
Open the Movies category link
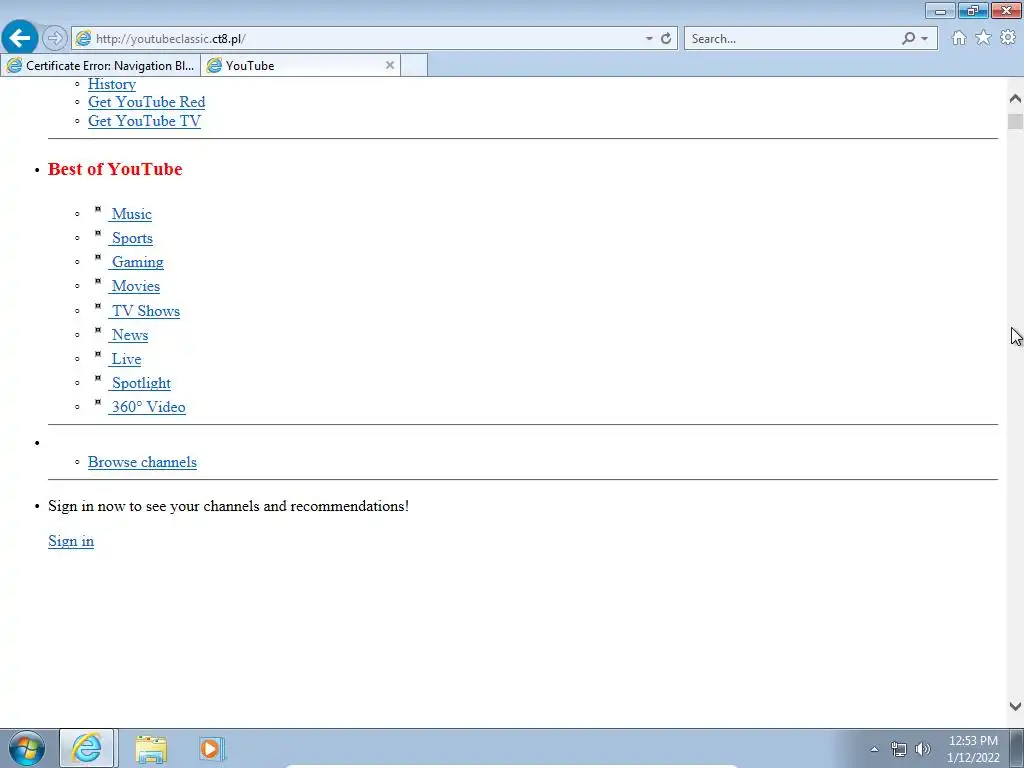pos(134,286)
